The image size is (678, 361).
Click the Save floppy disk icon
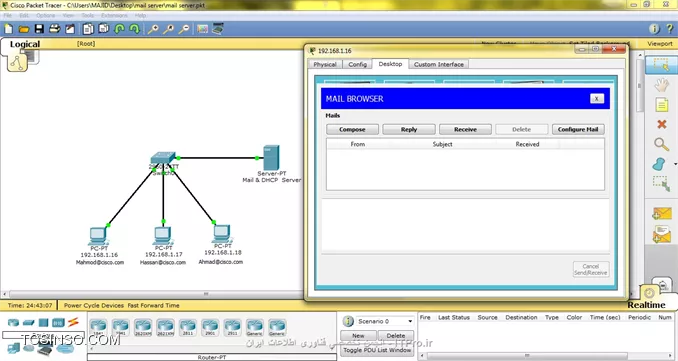(x=39, y=29)
